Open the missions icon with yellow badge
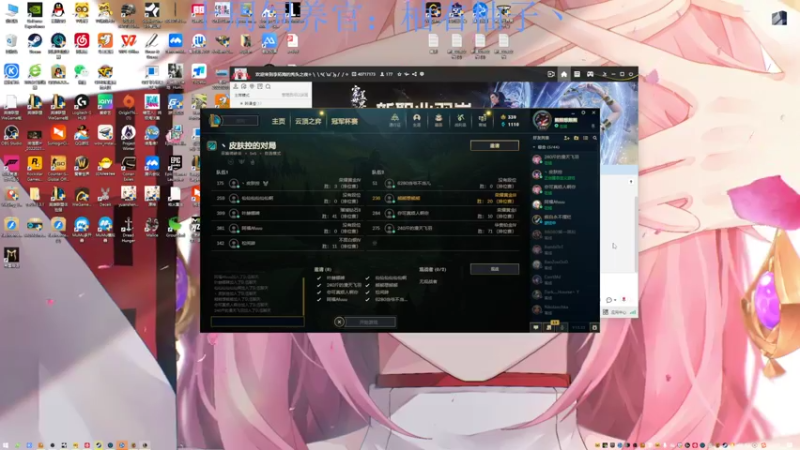 coord(550,327)
